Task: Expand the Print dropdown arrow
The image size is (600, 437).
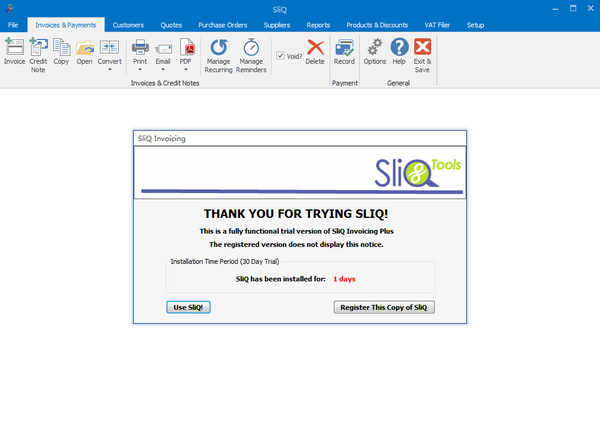Action: click(x=140, y=70)
